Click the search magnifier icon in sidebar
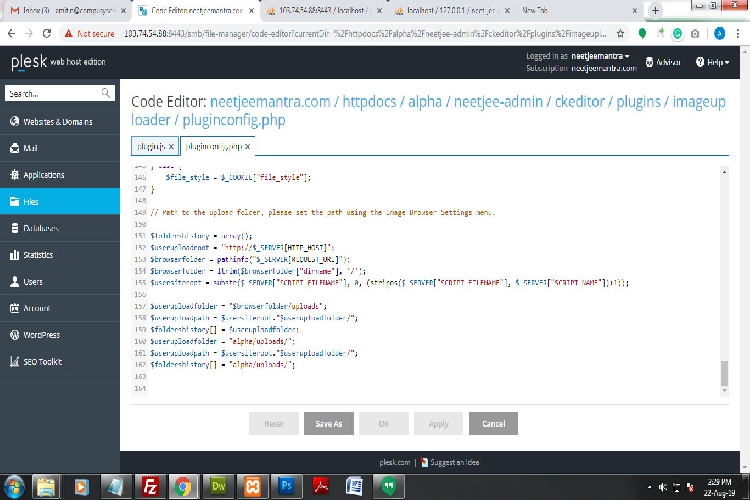 [x=106, y=93]
